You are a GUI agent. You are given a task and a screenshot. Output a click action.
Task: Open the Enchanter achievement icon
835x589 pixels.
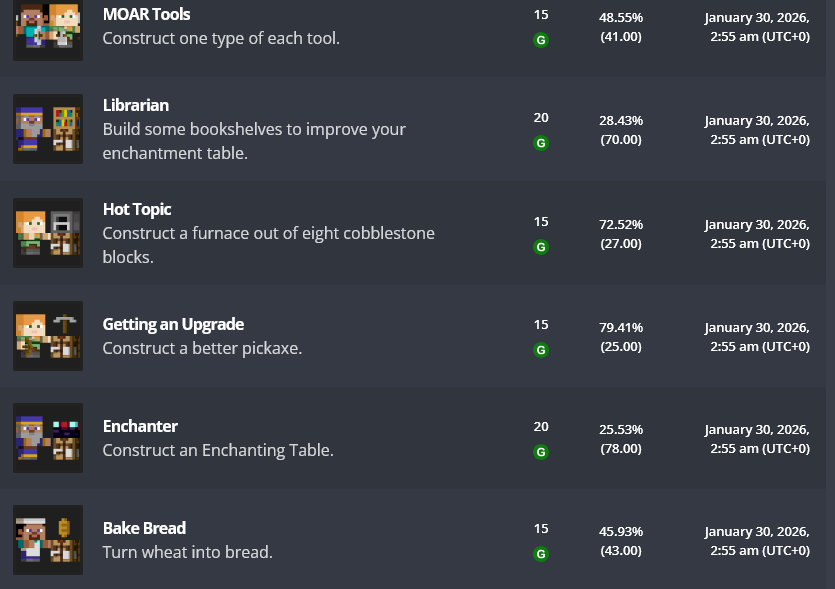pyautogui.click(x=48, y=438)
